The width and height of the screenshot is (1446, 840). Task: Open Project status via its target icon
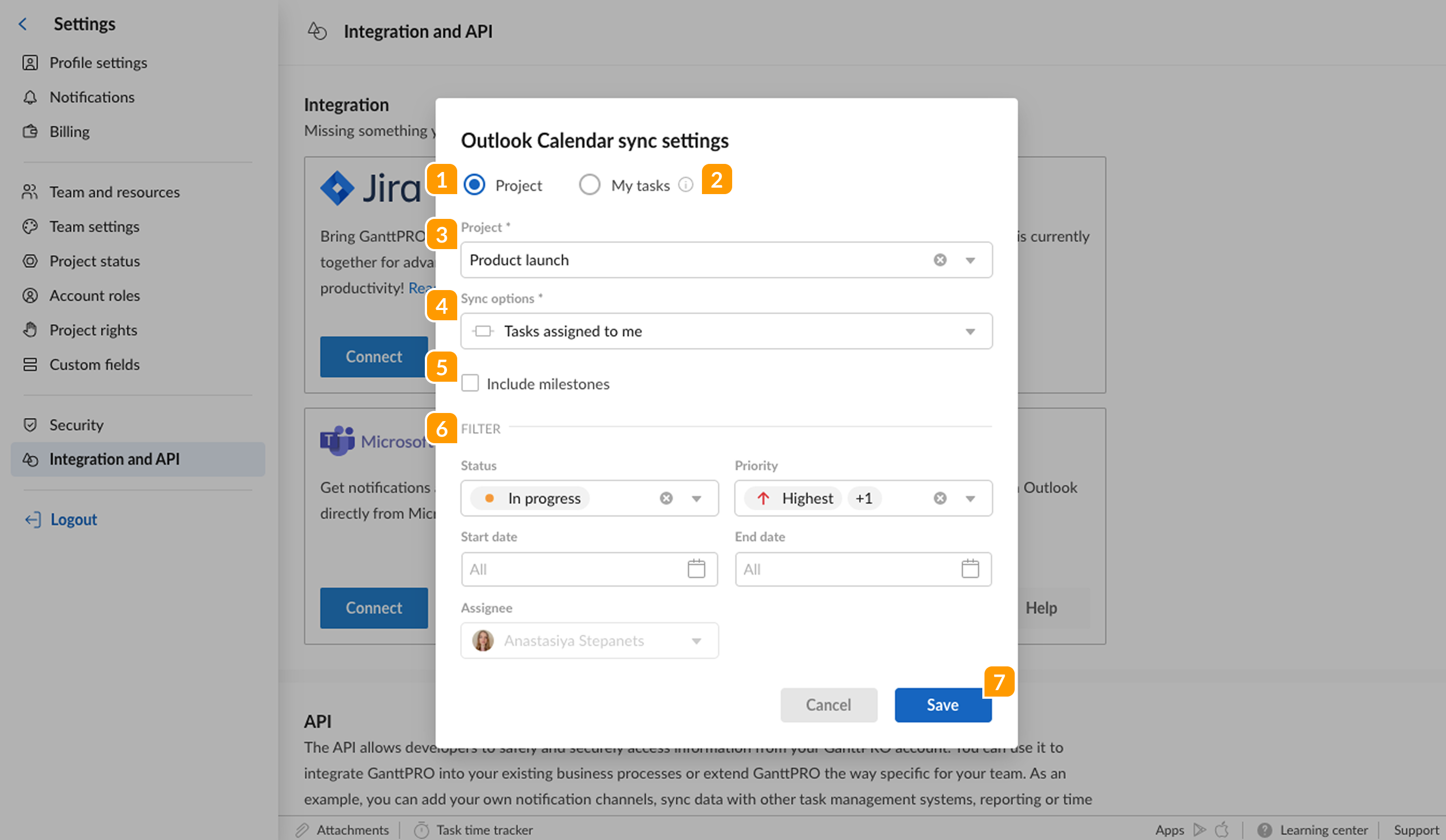(31, 261)
